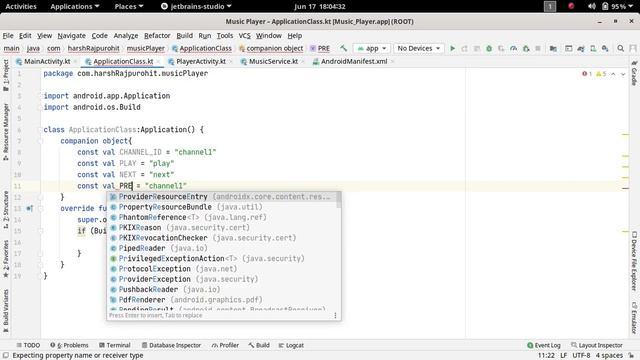Open the File menu
Screen dimensions: 640x360
8,36
